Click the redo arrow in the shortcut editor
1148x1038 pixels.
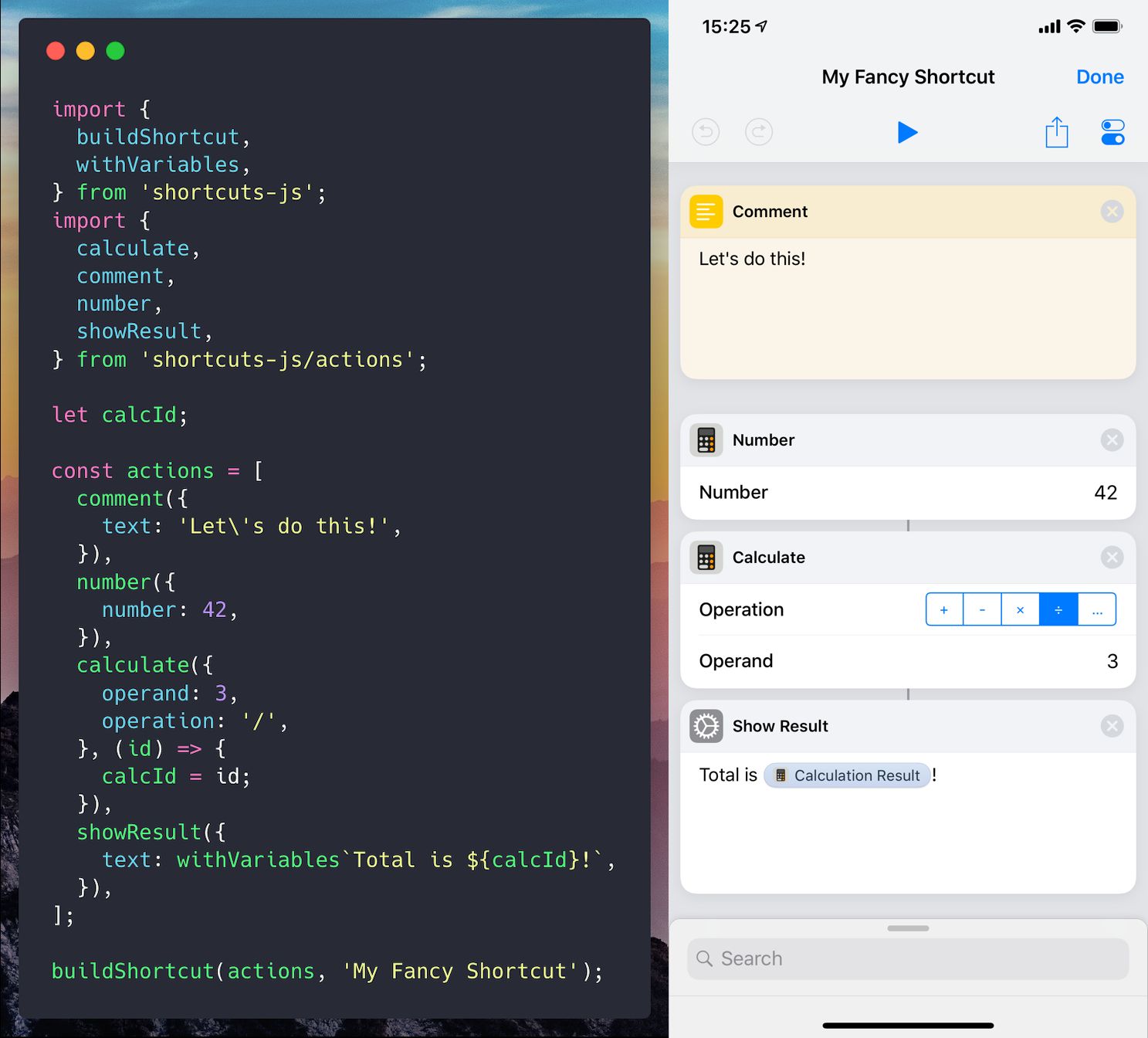tap(758, 132)
